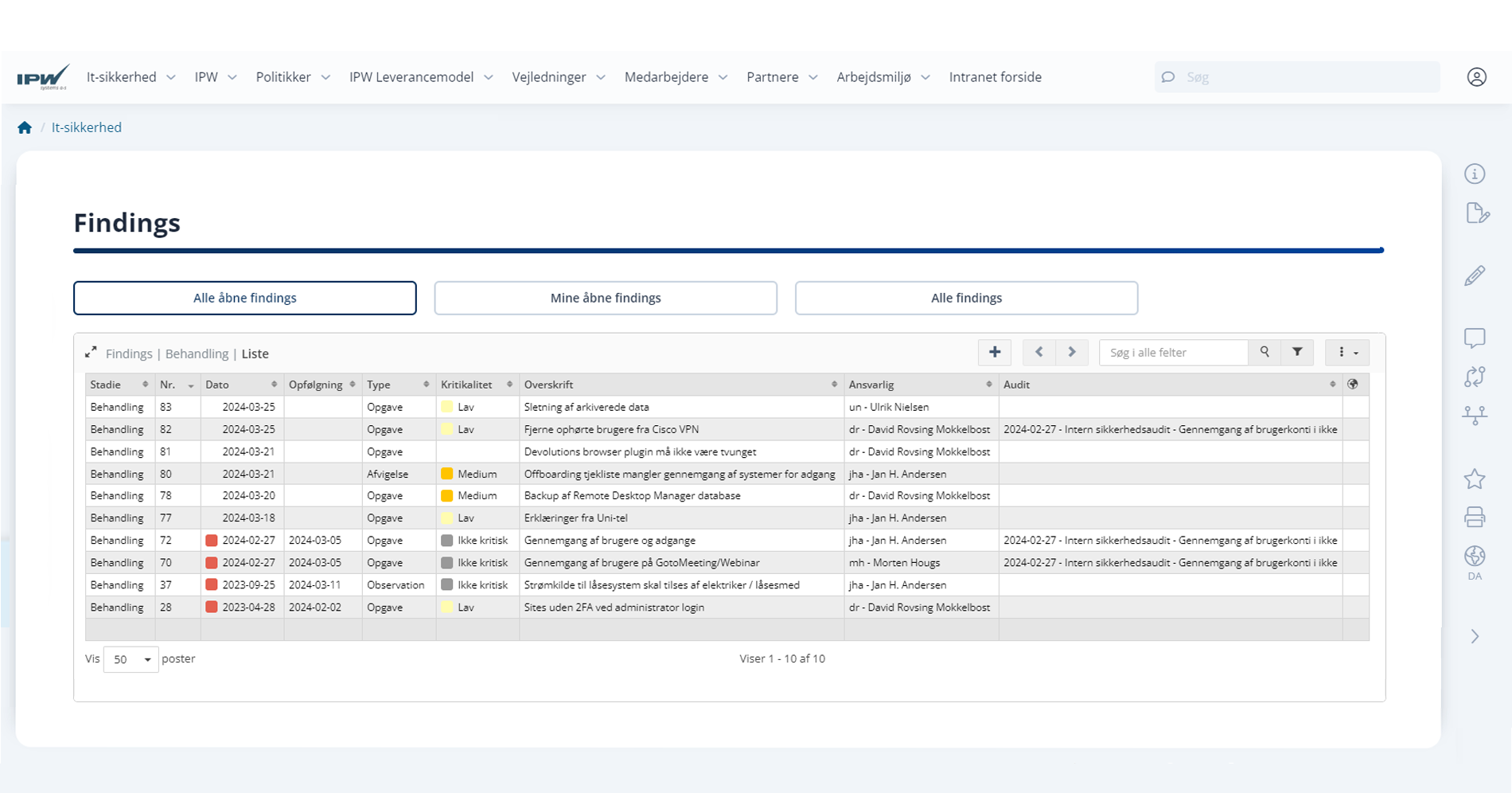1512x793 pixels.
Task: Open the filter funnel icon
Action: point(1297,352)
